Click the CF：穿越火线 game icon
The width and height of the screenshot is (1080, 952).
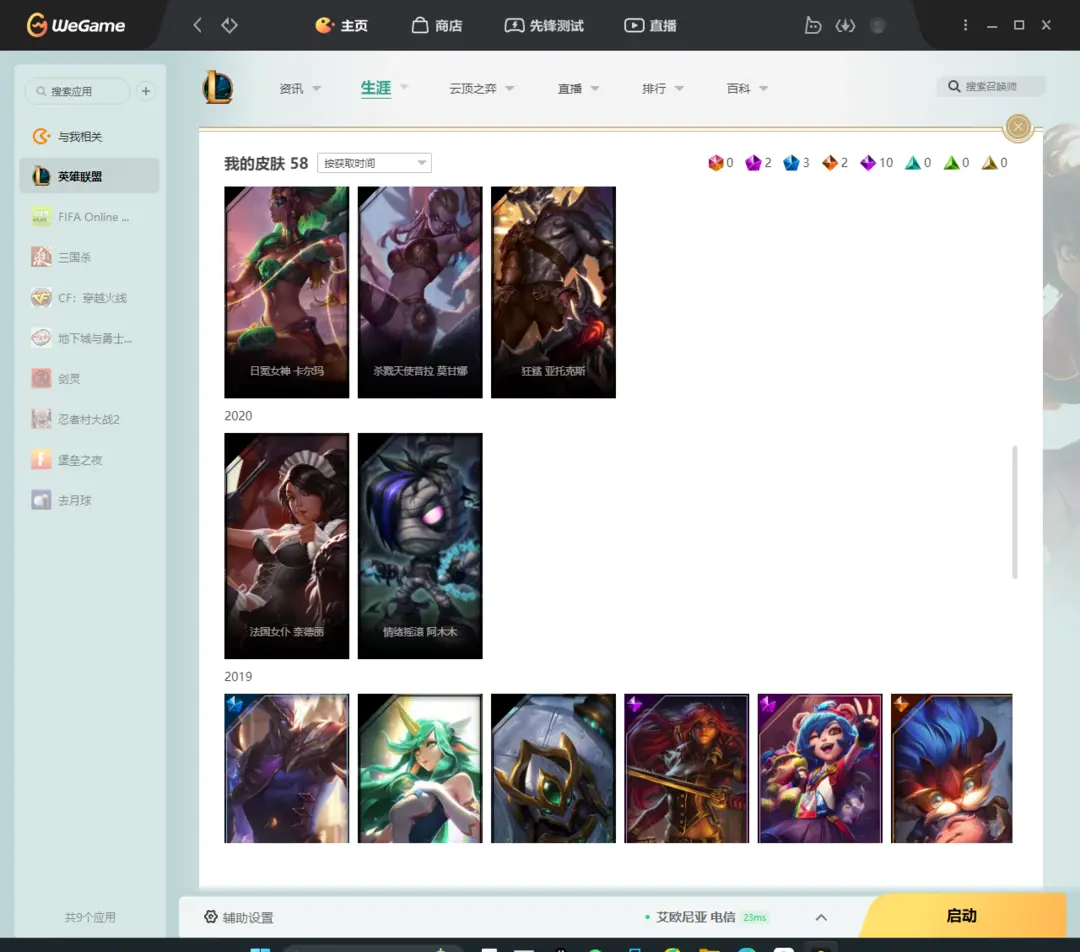tap(41, 298)
